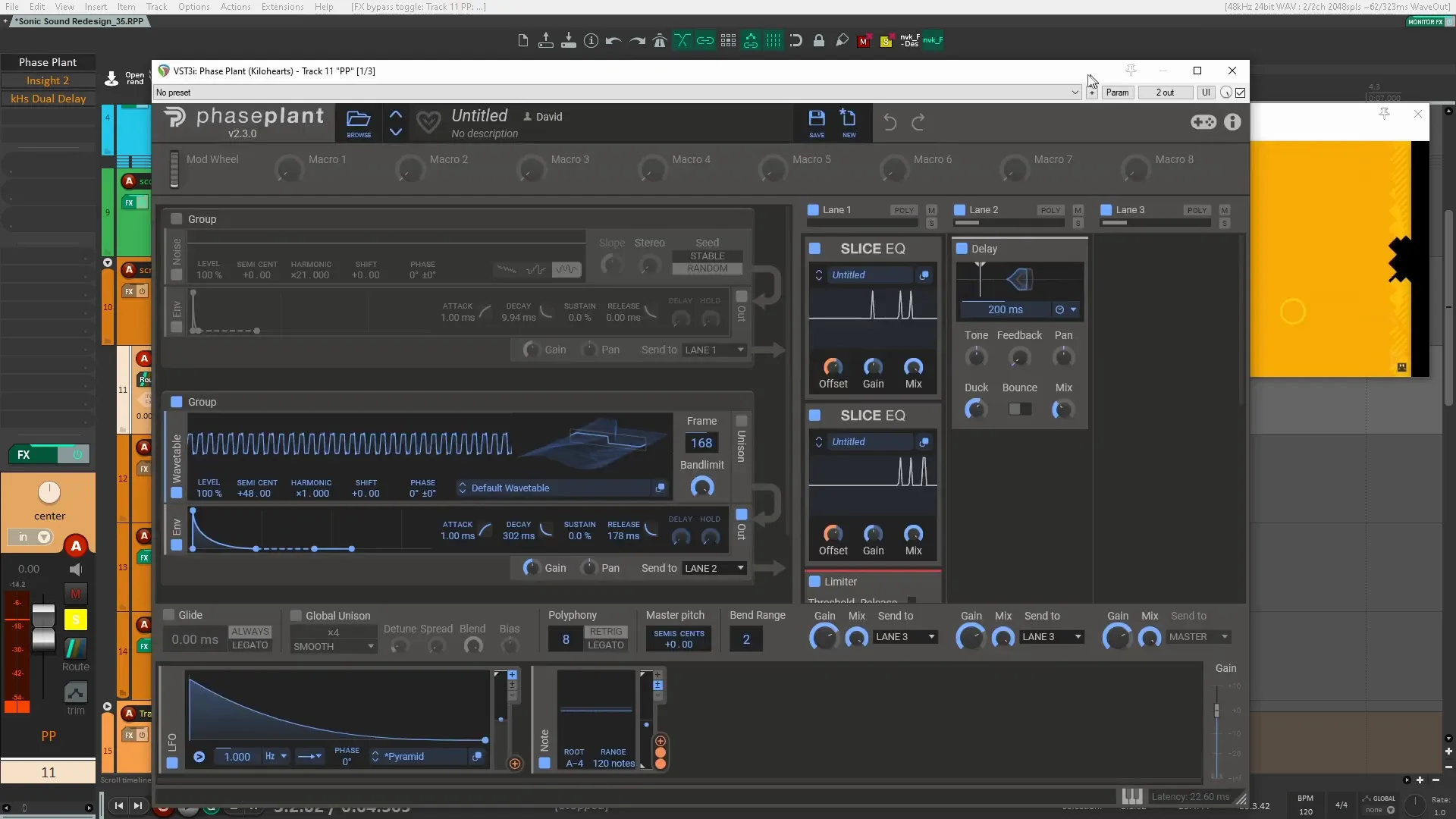
Task: Open the LFO Hz rate unit dropdown
Action: 275,757
